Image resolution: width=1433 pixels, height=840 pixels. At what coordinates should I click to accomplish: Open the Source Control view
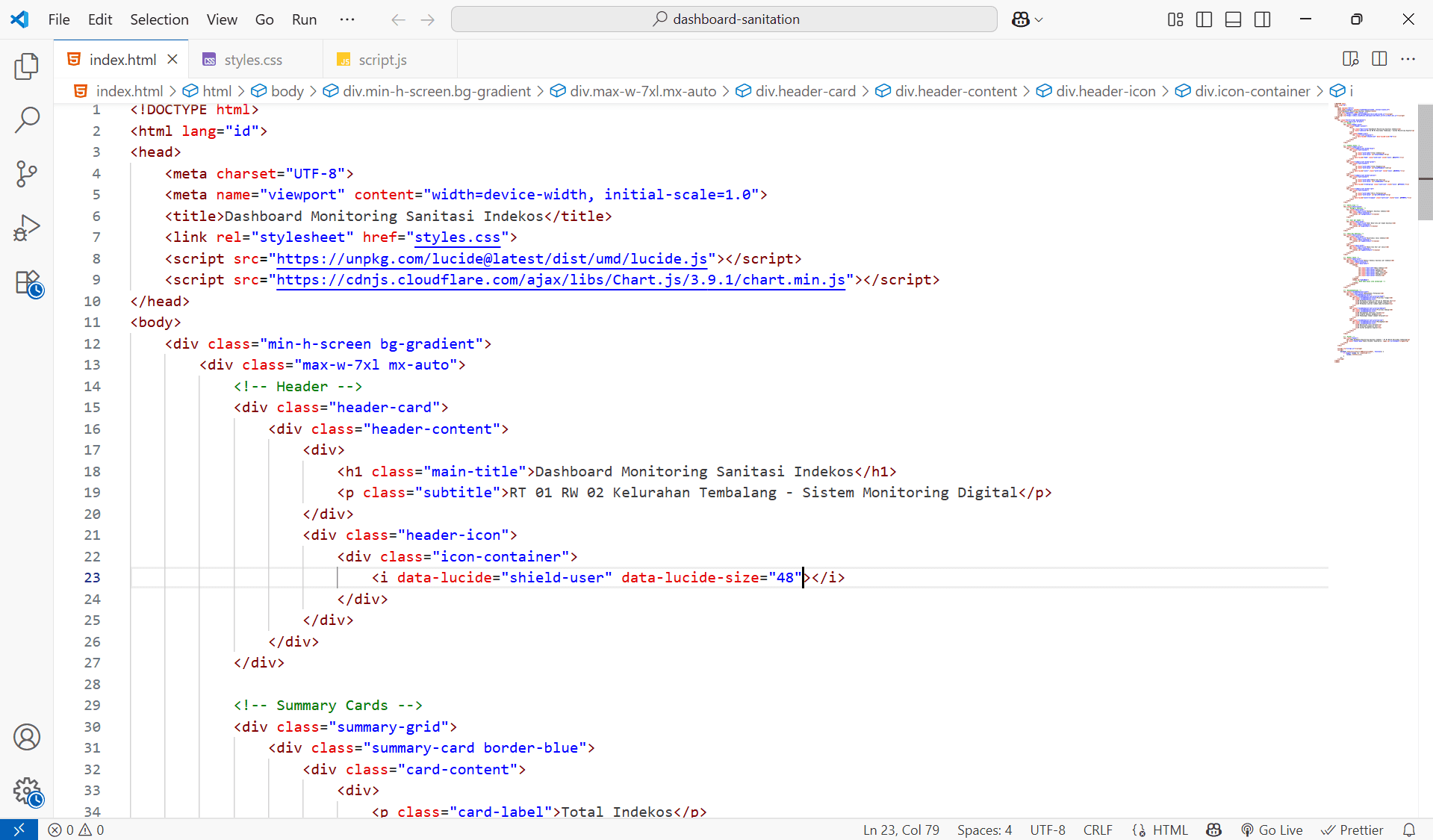(27, 173)
